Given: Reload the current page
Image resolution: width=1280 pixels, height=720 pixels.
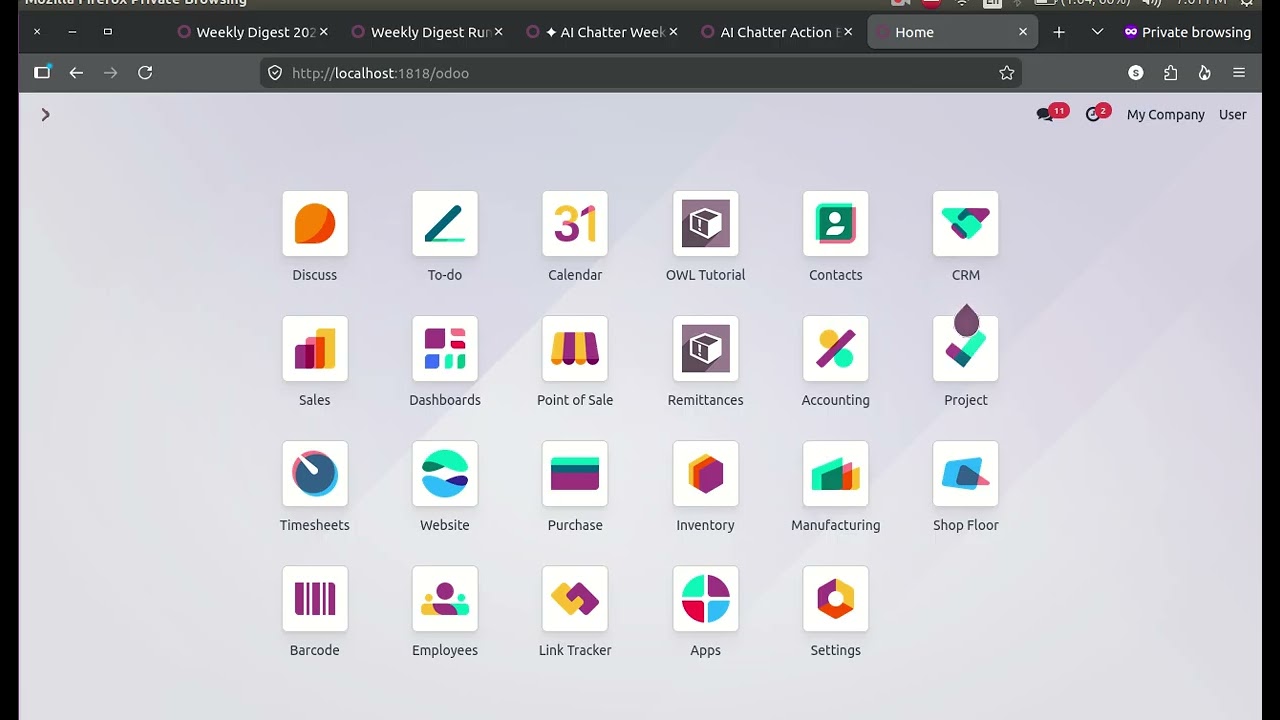Looking at the screenshot, I should coord(145,73).
